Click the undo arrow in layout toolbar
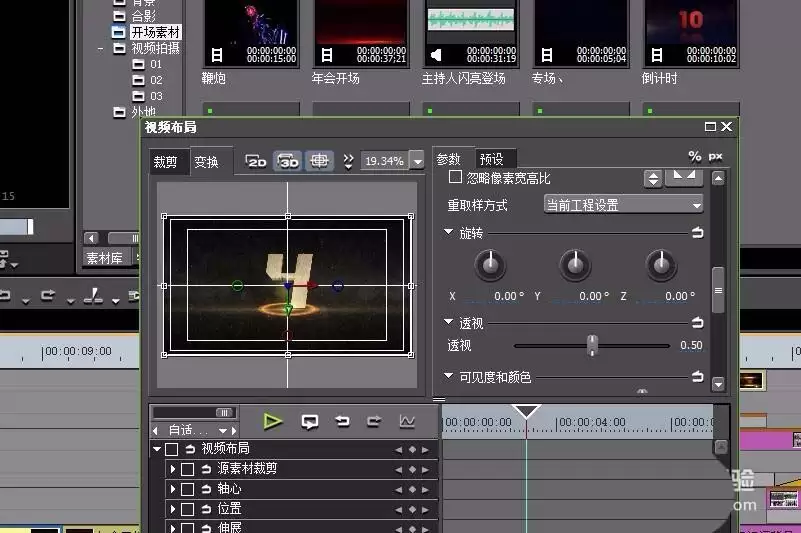Screen dimensions: 801x533 [342, 421]
